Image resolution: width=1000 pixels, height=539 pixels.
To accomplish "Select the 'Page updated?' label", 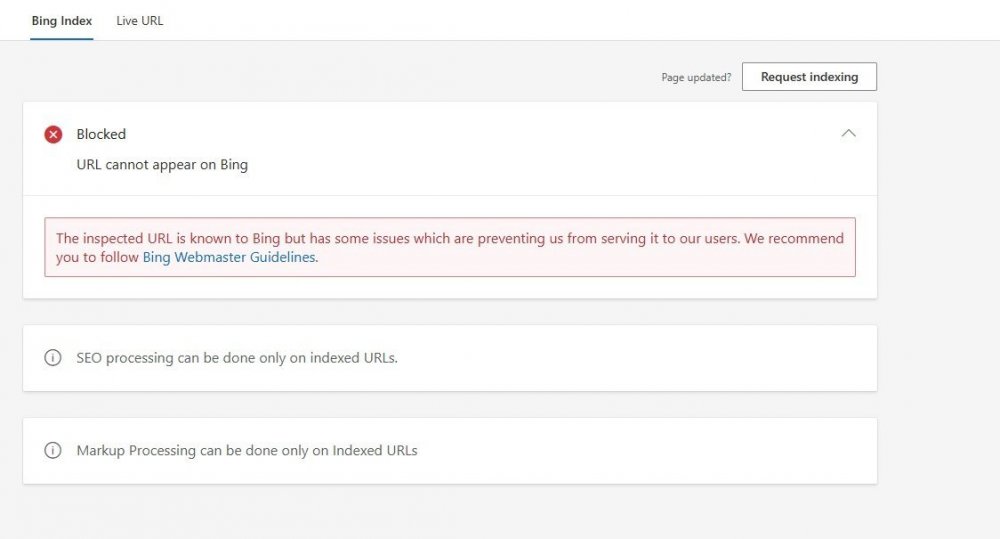I will coord(696,77).
